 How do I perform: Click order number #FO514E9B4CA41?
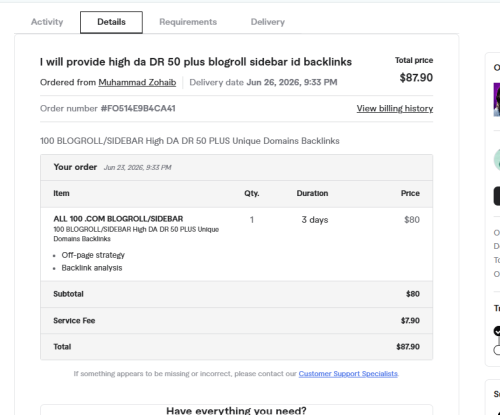pyautogui.click(x=138, y=108)
